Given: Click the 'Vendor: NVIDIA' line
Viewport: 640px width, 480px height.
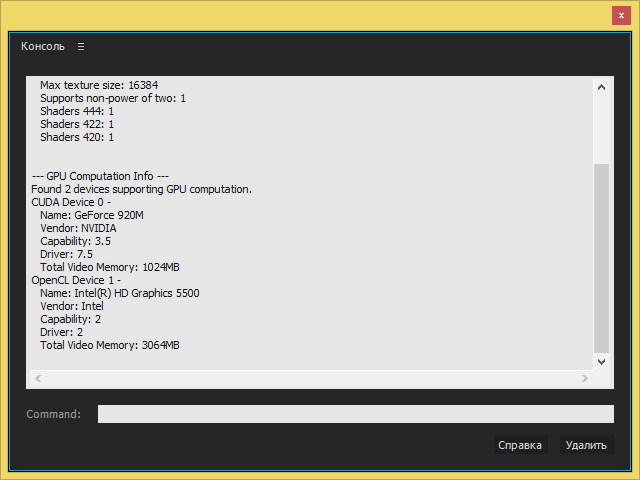Looking at the screenshot, I should point(78,229).
